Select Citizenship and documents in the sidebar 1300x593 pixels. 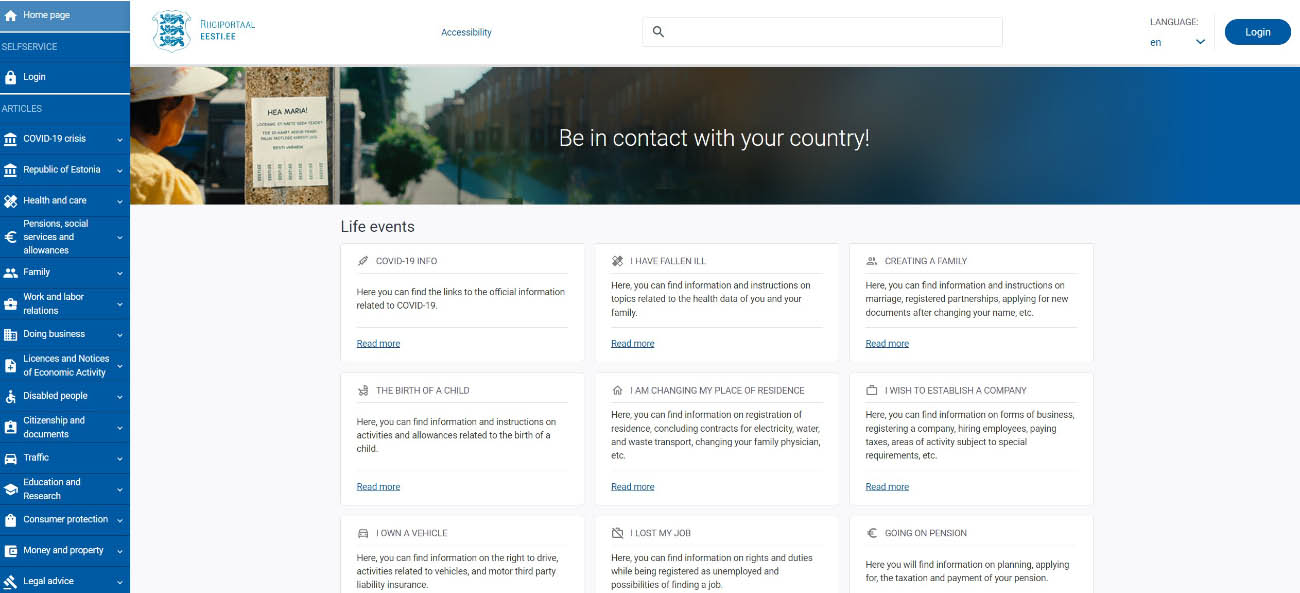[65, 428]
